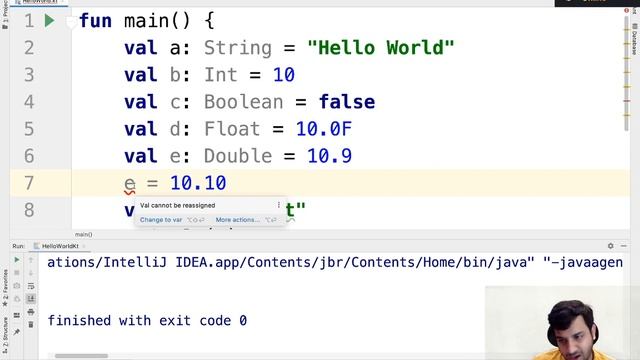Viewport: 640px width, 360px height.
Task: Click line number 3 in the gutter
Action: pos(29,75)
